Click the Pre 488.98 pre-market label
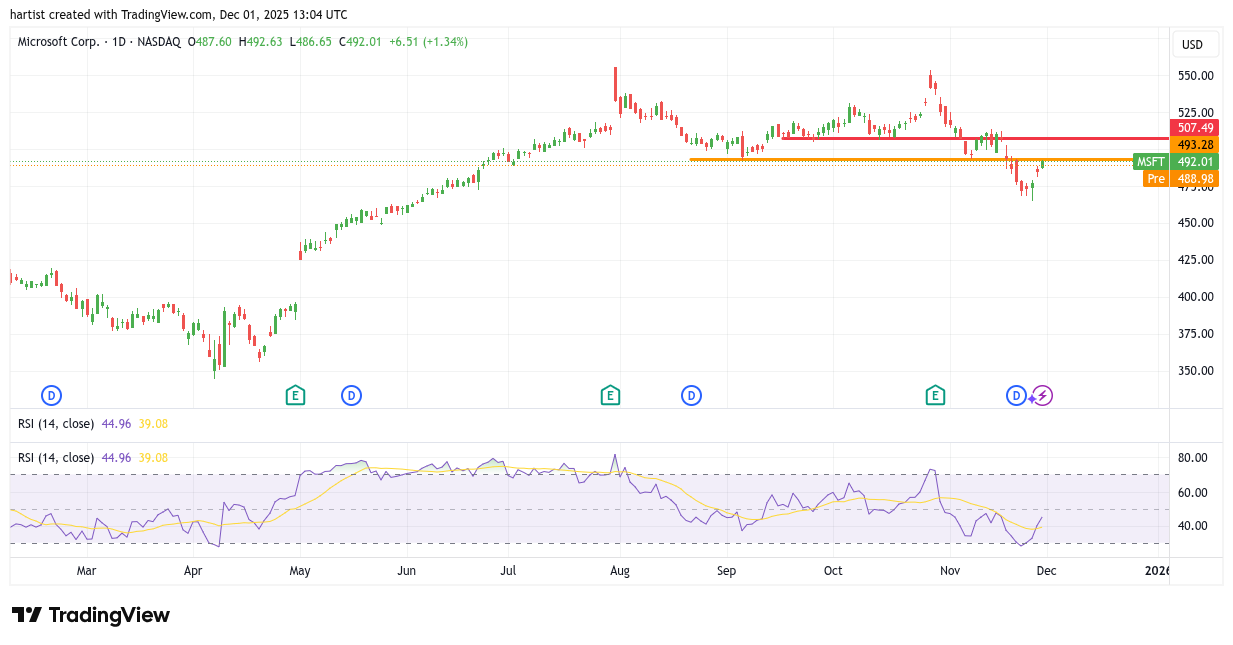The image size is (1233, 645). pos(1180,178)
